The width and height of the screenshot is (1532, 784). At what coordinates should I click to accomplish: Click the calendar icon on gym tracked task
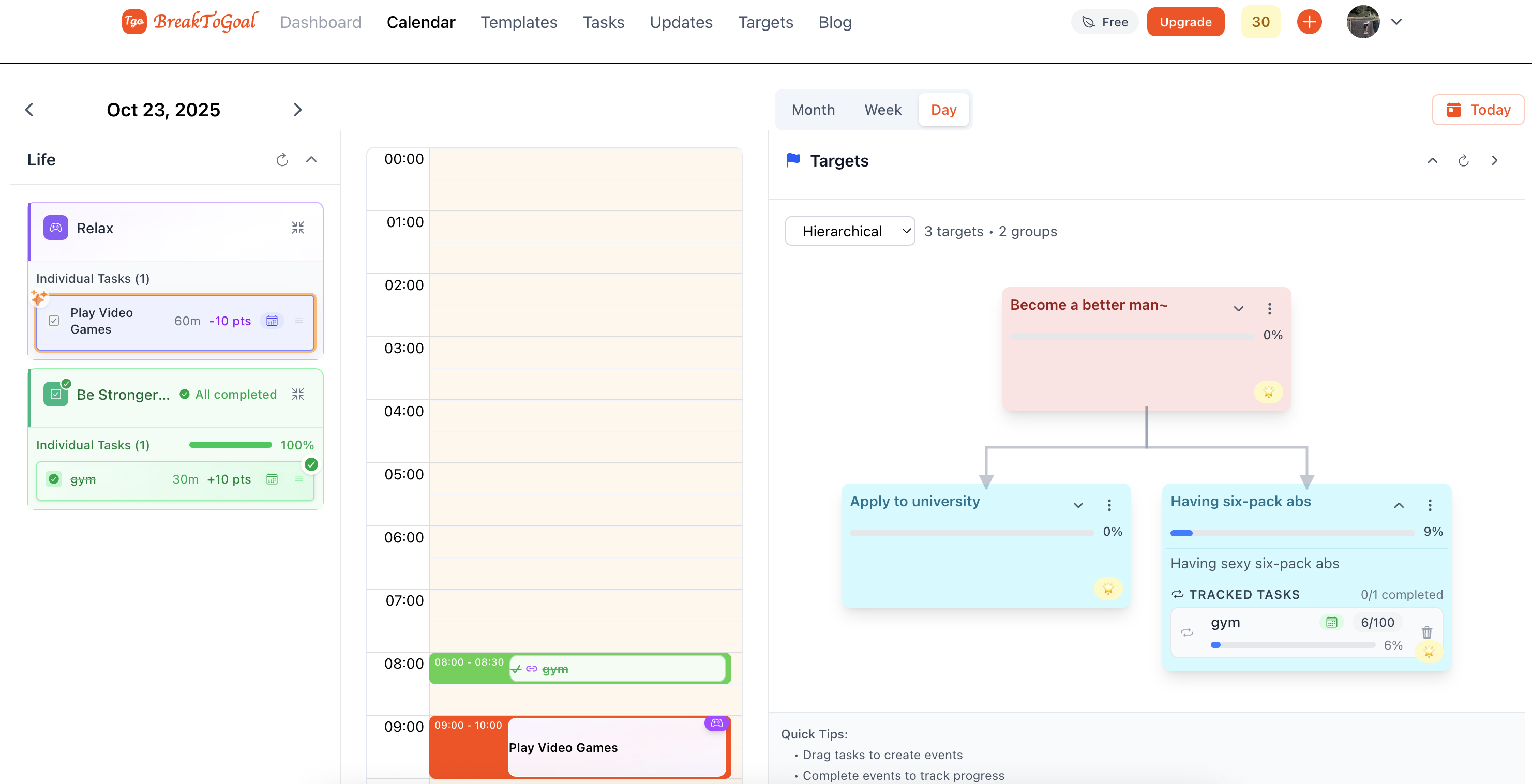(x=1332, y=623)
